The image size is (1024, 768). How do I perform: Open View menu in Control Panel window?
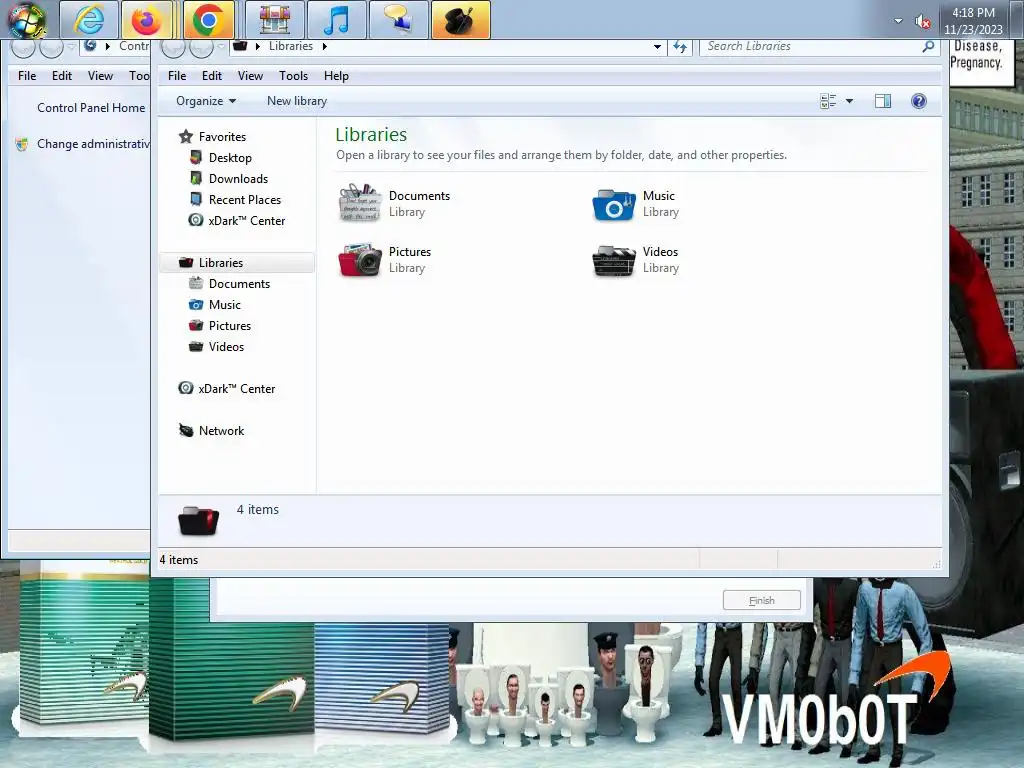pyautogui.click(x=100, y=76)
